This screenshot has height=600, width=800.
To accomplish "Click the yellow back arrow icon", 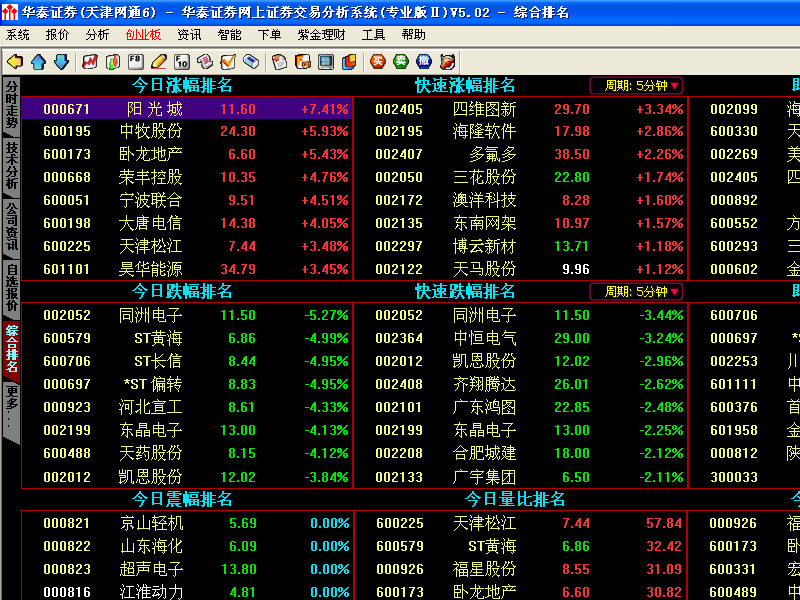I will click(15, 62).
